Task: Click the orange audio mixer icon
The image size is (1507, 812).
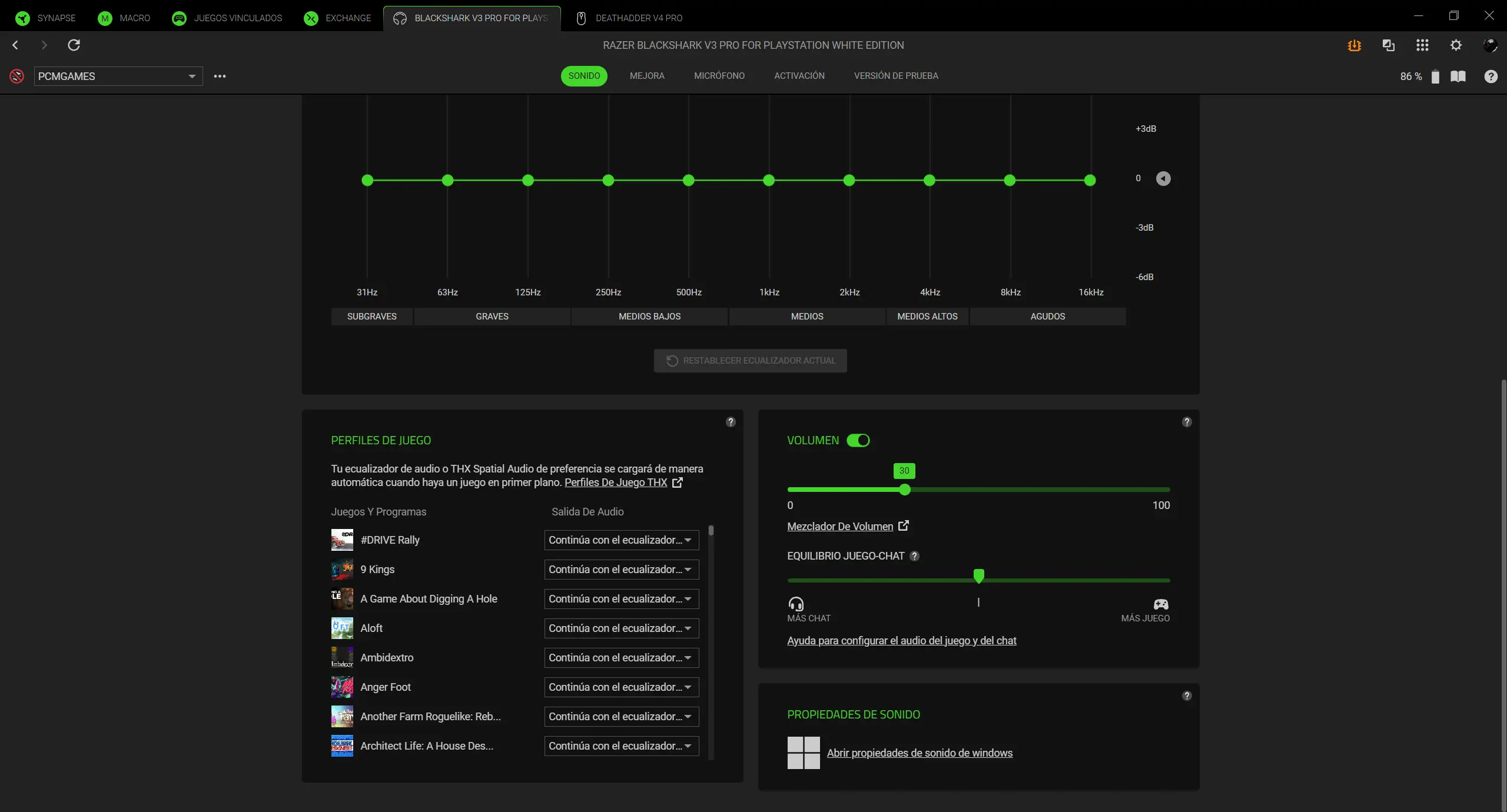Action: [x=1354, y=45]
